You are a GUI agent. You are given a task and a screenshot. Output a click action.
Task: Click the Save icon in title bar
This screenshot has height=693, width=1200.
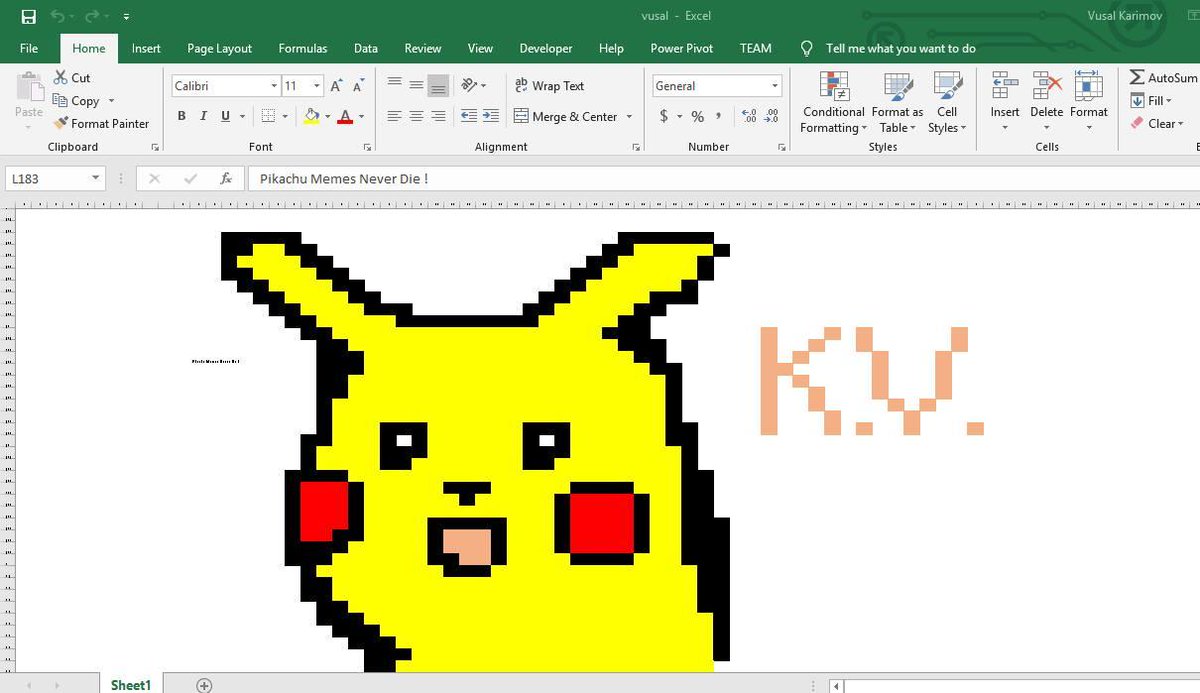(x=28, y=16)
